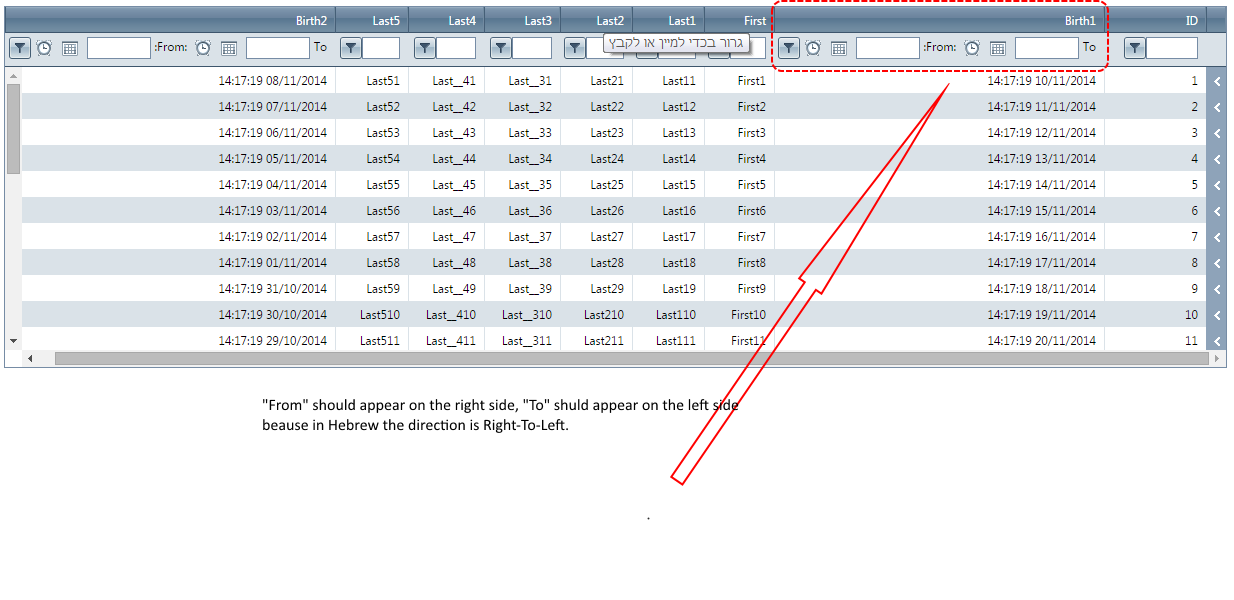Image resolution: width=1234 pixels, height=600 pixels.
Task: Expand row 4 with the chevron
Action: [x=1216, y=159]
